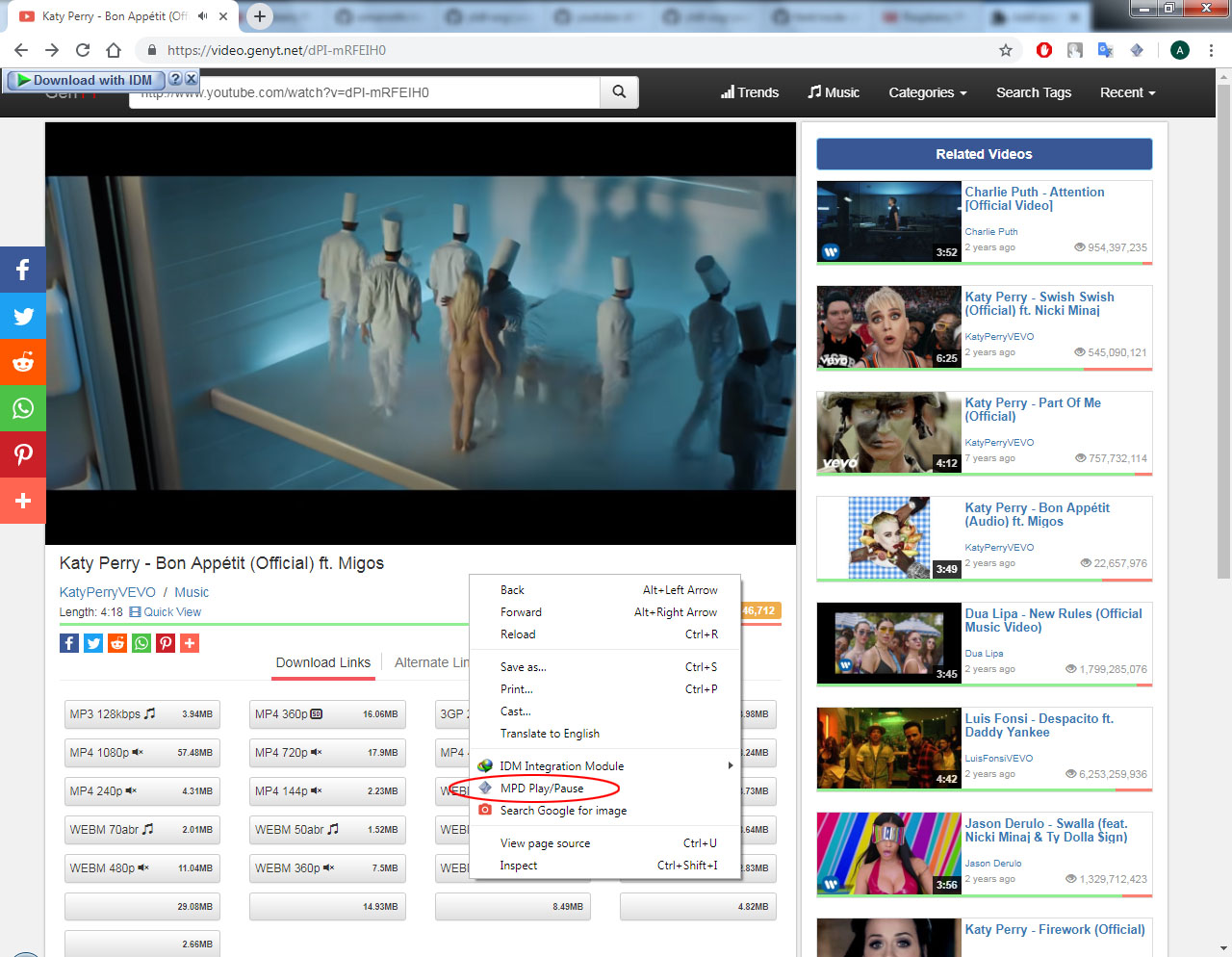Download the MP4 1080p file
The image size is (1232, 957).
tap(142, 753)
